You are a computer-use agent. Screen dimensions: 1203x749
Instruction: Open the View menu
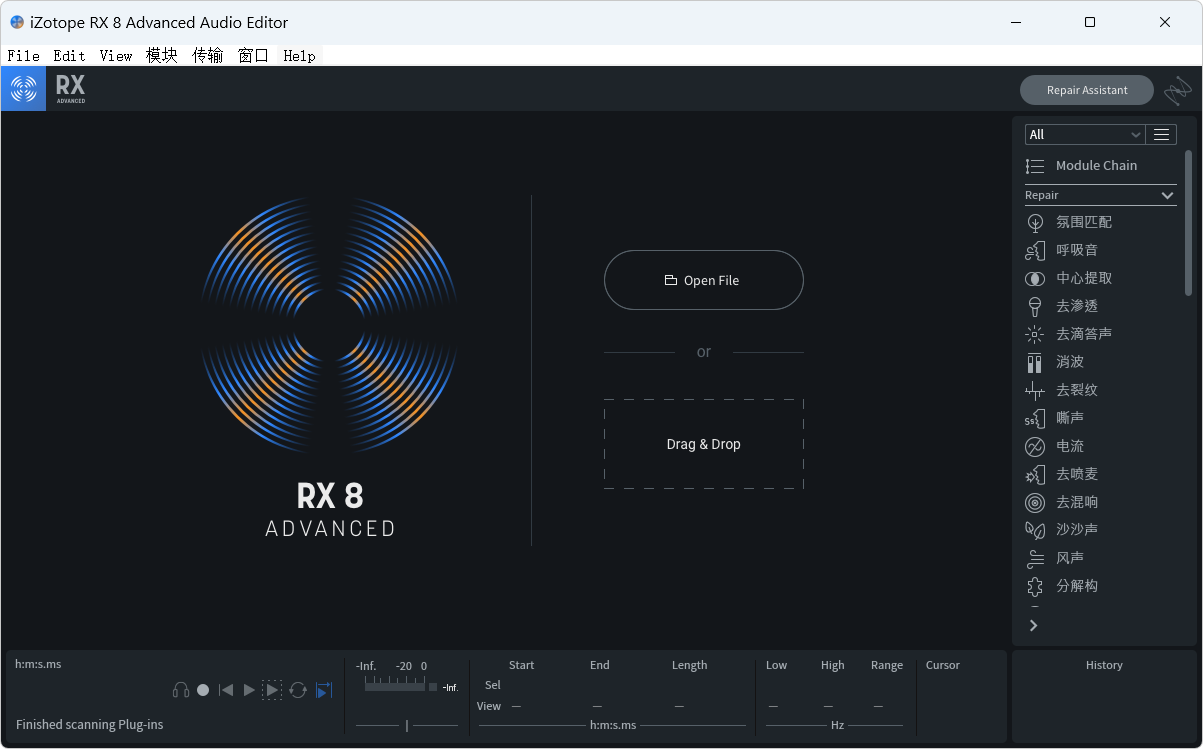click(x=116, y=56)
